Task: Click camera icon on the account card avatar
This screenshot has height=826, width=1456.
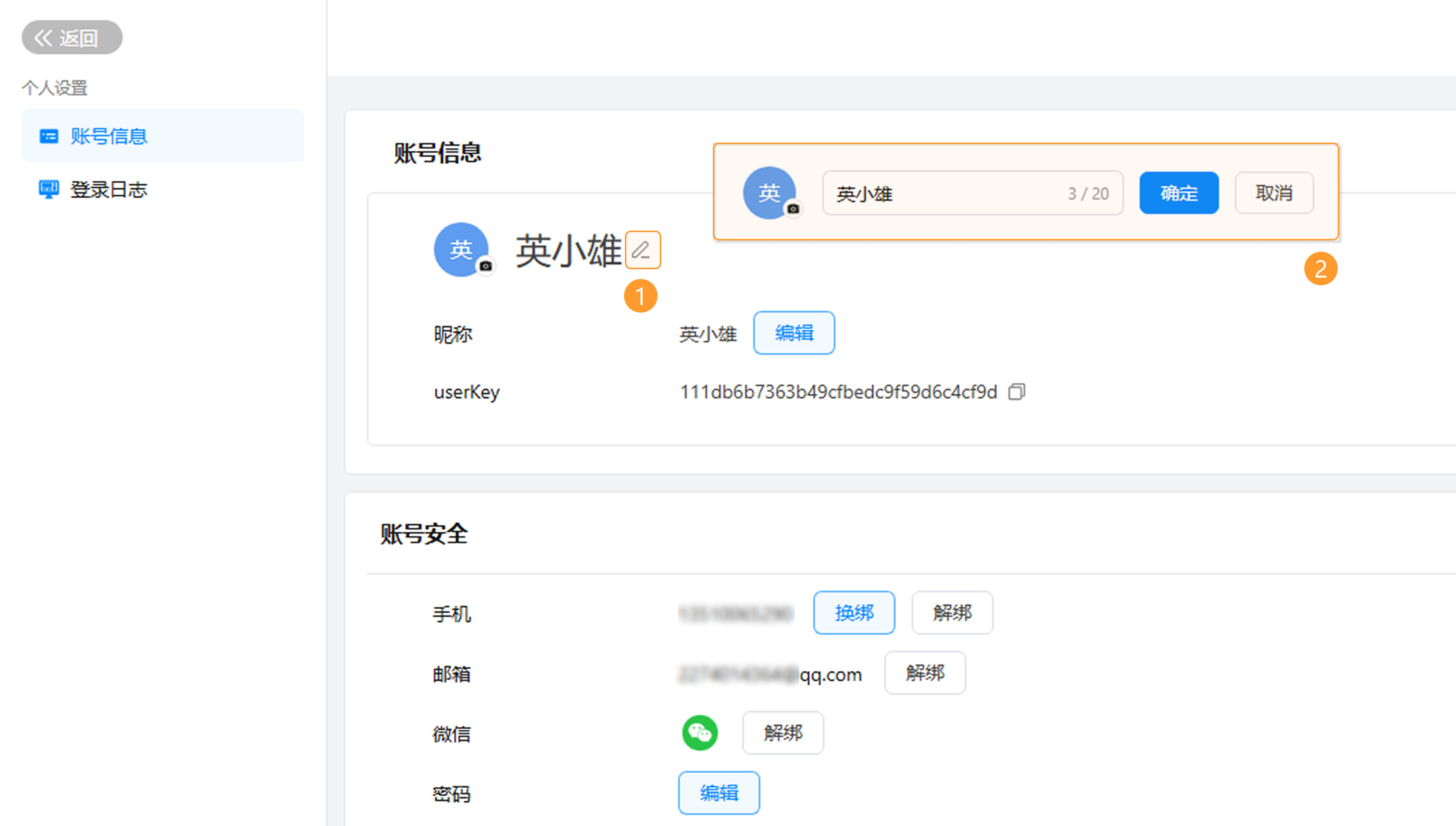Action: (485, 265)
